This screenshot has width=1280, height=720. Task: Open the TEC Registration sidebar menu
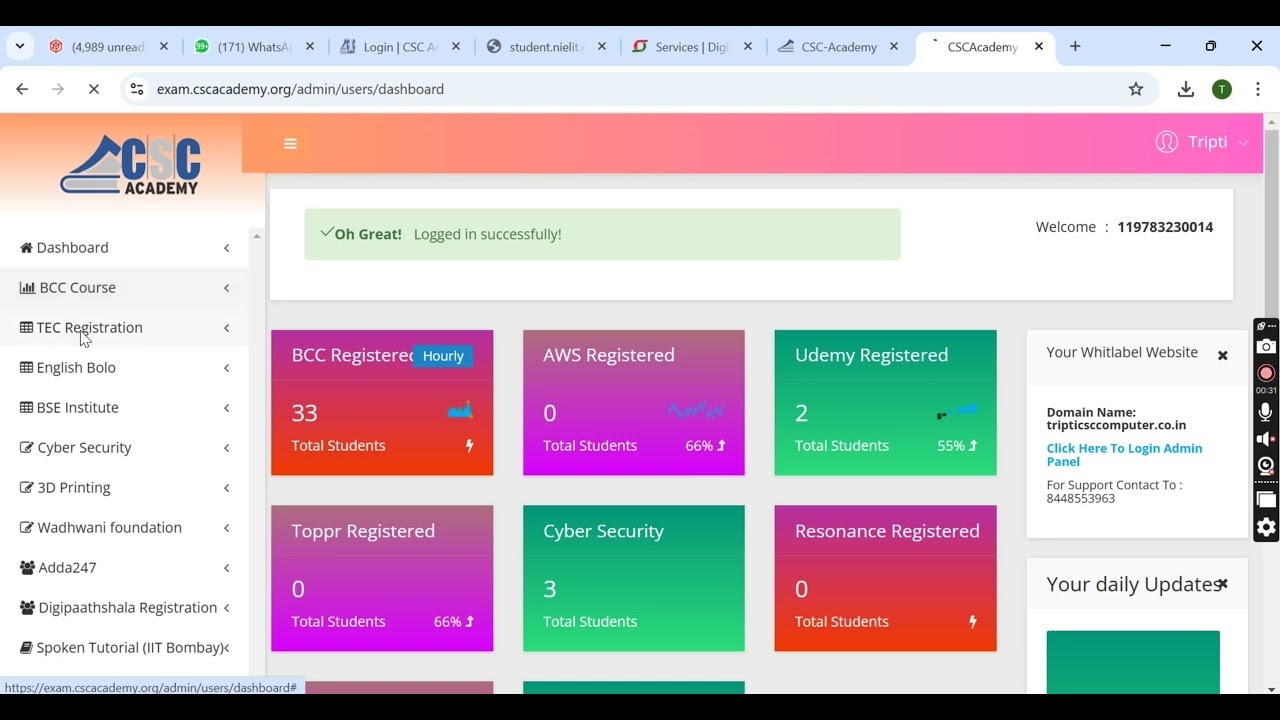click(124, 327)
